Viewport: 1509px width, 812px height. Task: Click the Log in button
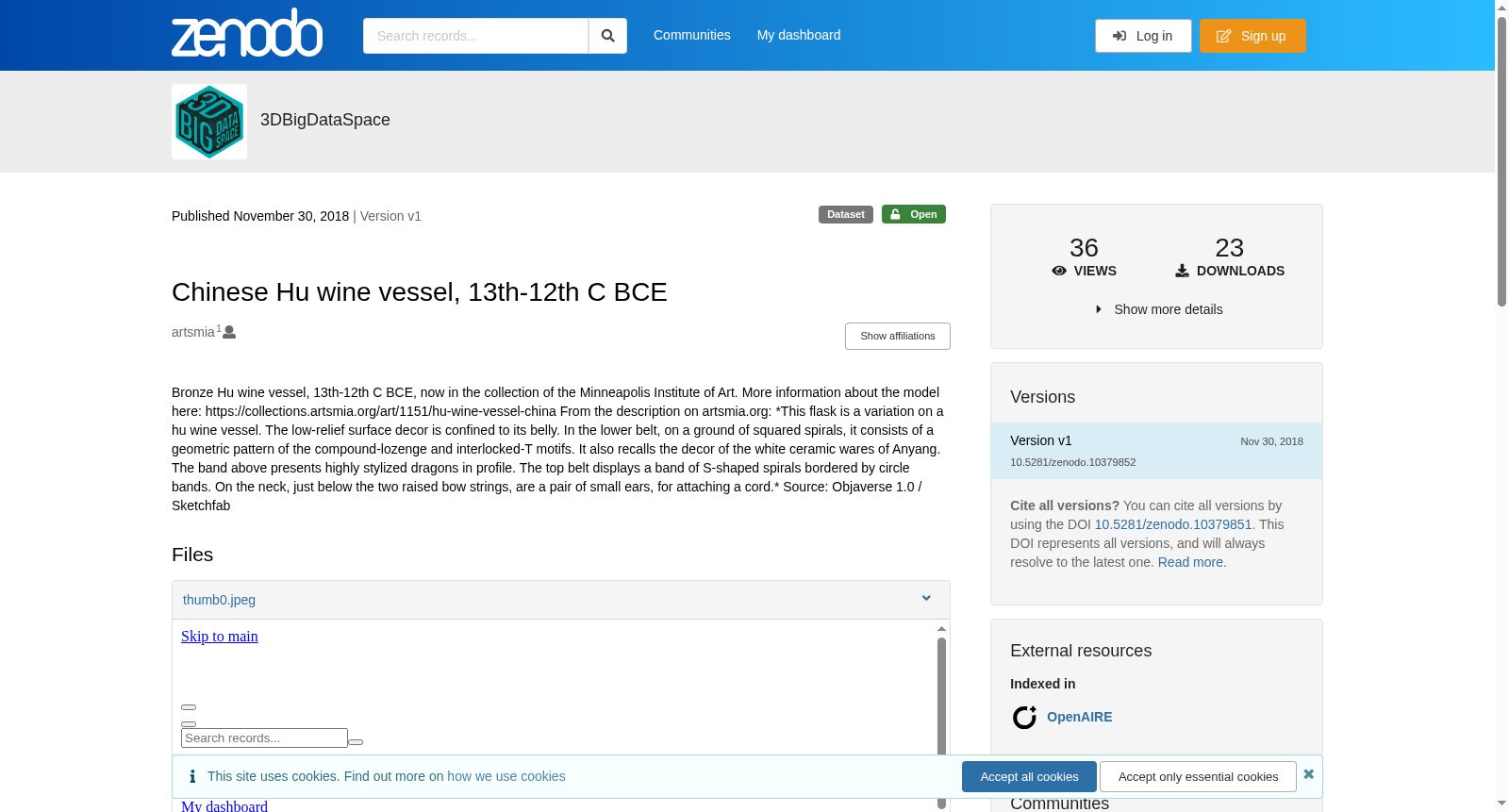(1143, 36)
